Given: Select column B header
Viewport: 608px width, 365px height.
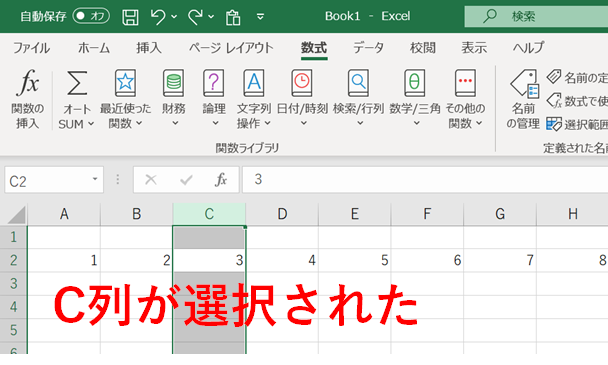Looking at the screenshot, I should [x=136, y=214].
